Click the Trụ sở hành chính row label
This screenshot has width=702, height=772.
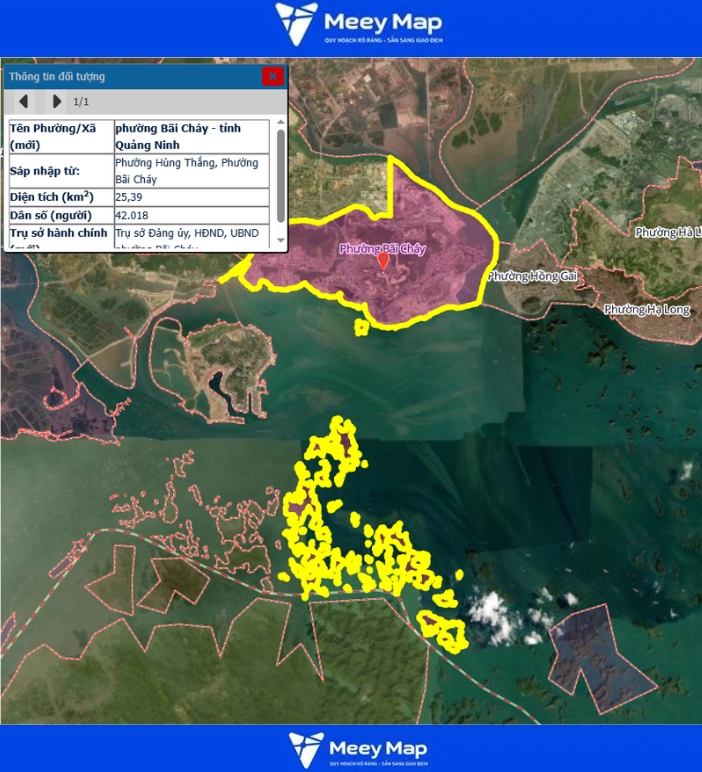58,234
